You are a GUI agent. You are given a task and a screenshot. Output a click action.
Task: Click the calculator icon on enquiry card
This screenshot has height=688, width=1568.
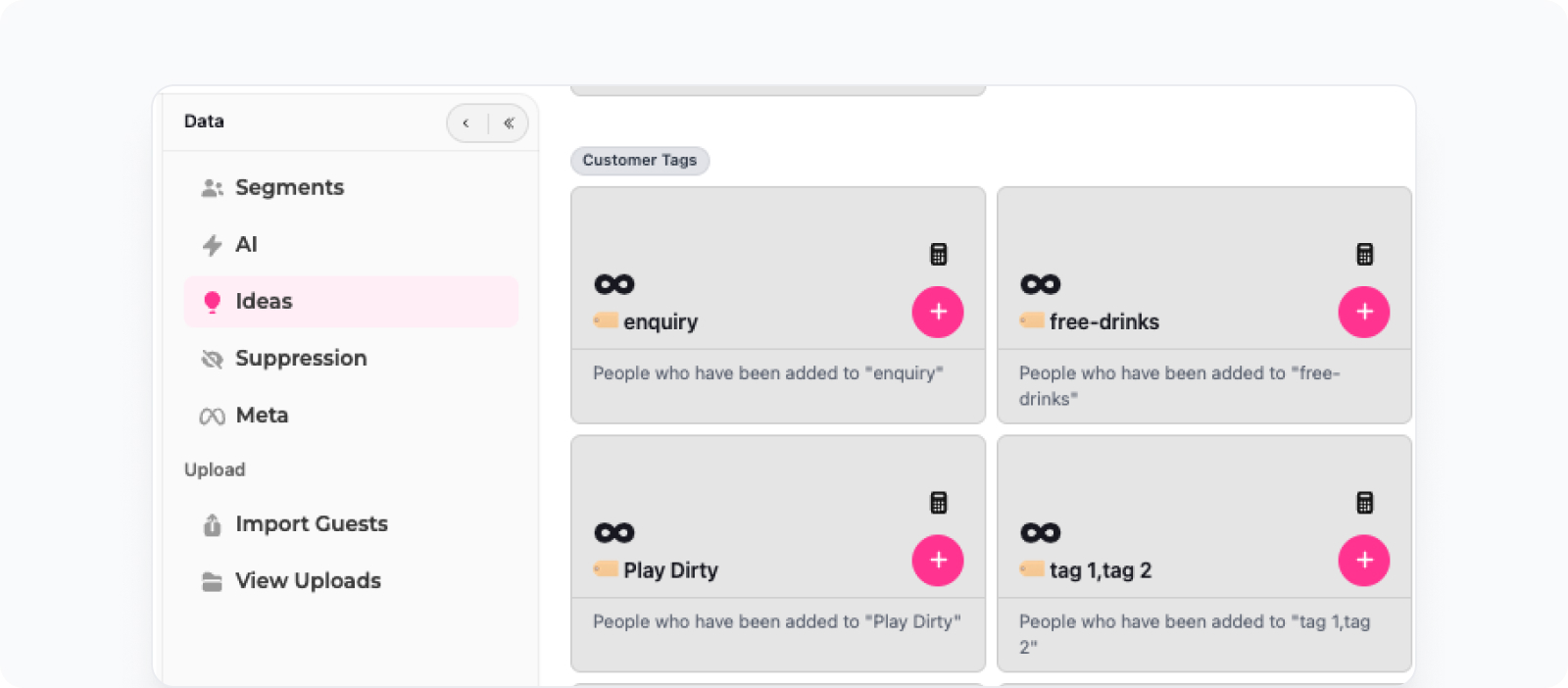pyautogui.click(x=938, y=255)
